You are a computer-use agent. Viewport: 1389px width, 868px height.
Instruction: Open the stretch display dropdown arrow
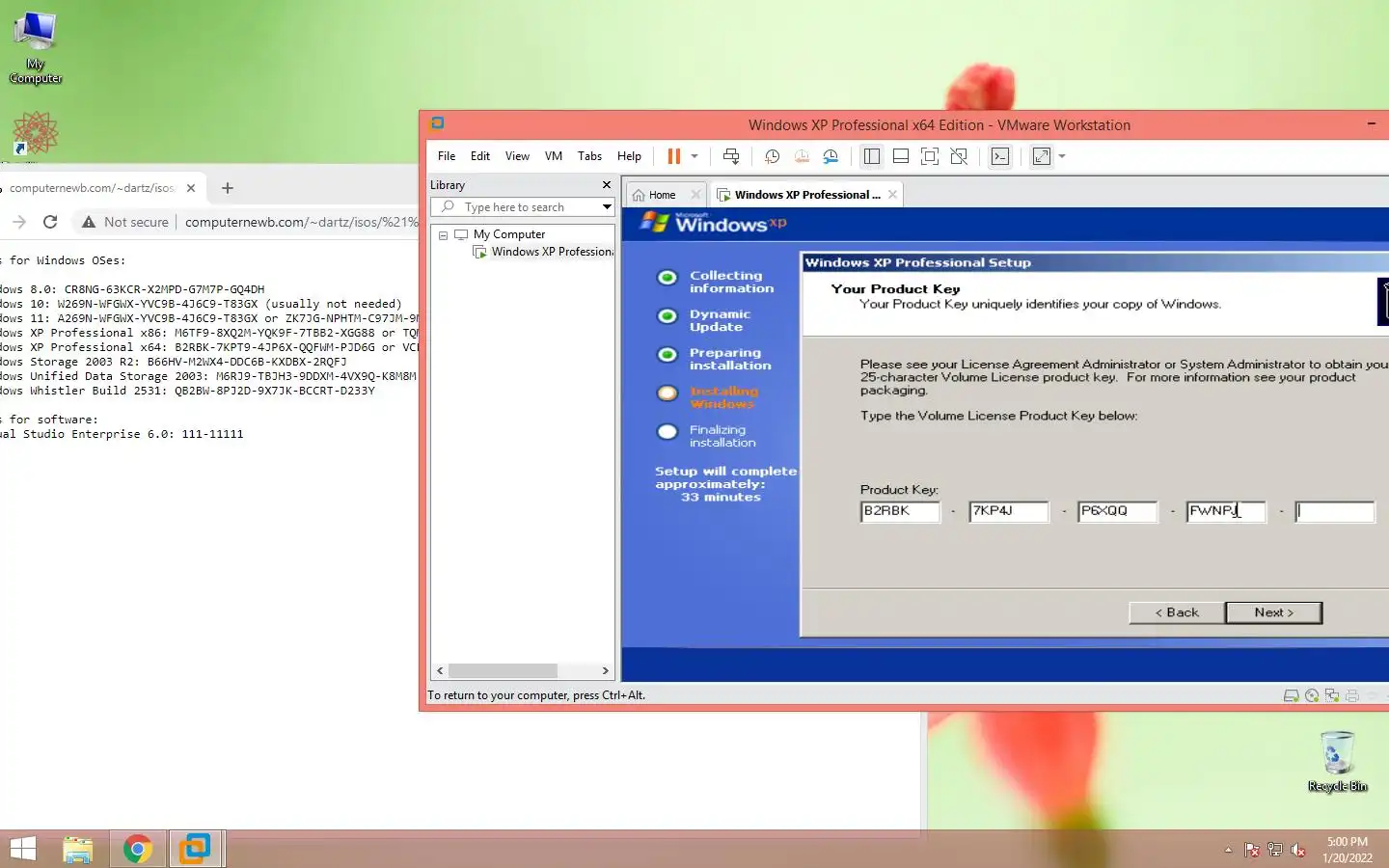pyautogui.click(x=1062, y=156)
